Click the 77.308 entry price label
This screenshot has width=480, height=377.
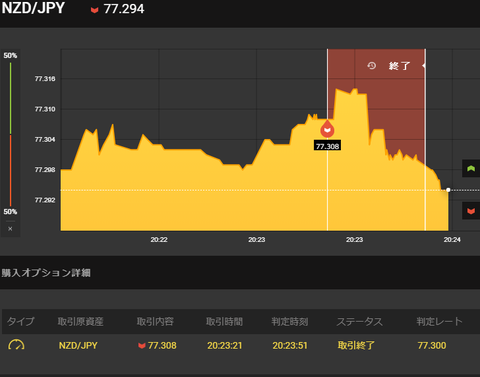(x=327, y=146)
